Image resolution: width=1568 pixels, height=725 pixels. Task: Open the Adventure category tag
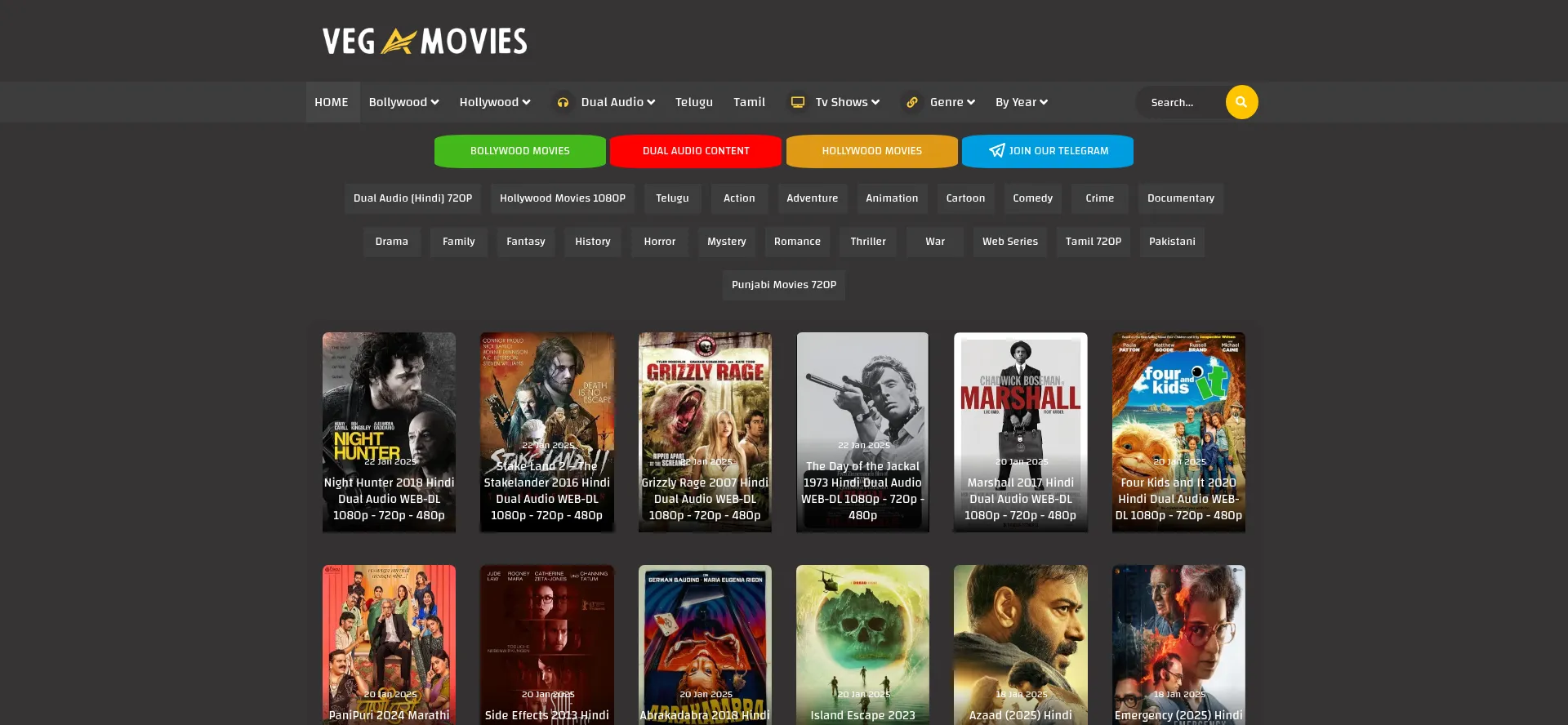(813, 198)
